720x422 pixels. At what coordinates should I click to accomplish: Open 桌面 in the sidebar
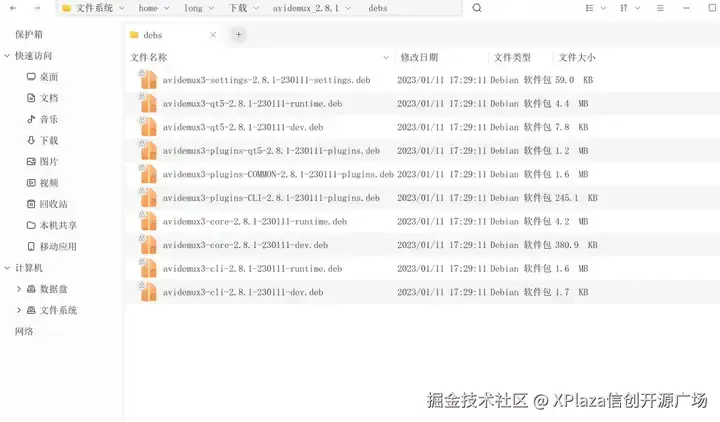(x=42, y=77)
